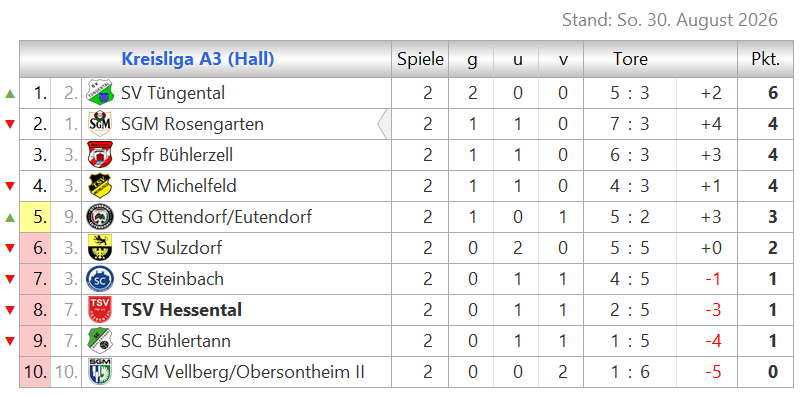Click the SV Tüngental club crest
Screen dimensions: 803x396
pos(100,93)
